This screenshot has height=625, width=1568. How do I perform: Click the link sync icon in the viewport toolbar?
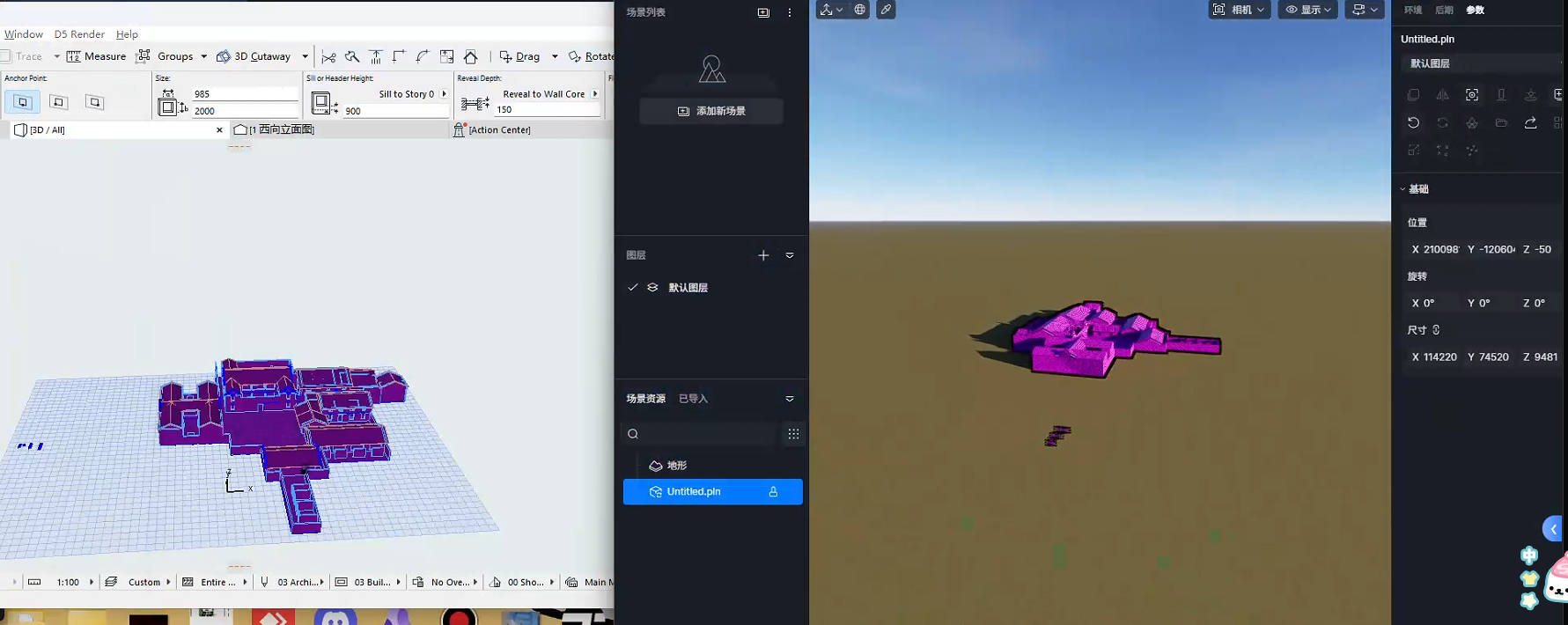[x=886, y=10]
